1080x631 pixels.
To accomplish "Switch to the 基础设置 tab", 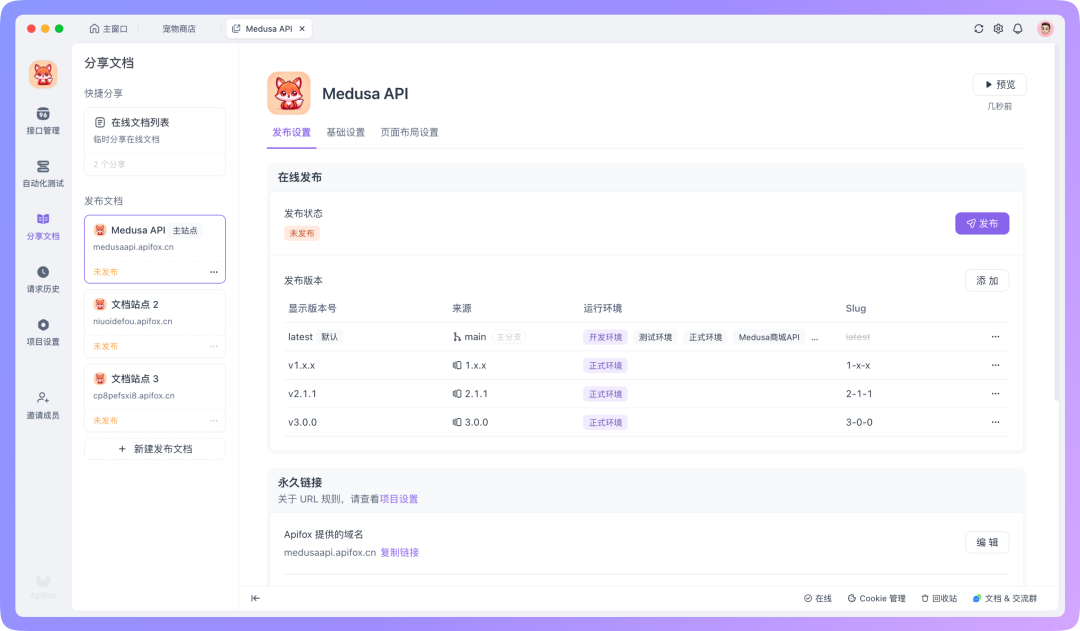I will 347,132.
